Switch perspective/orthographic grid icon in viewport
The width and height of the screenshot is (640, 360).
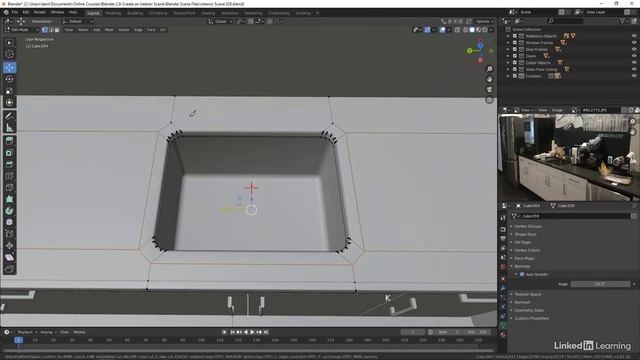pyautogui.click(x=489, y=100)
